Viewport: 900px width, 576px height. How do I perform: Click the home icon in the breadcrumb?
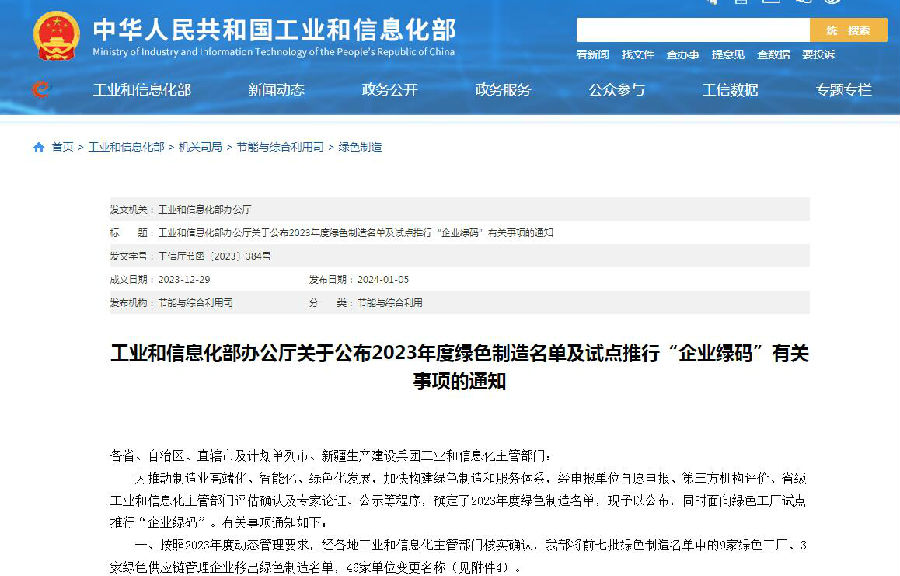[38, 146]
